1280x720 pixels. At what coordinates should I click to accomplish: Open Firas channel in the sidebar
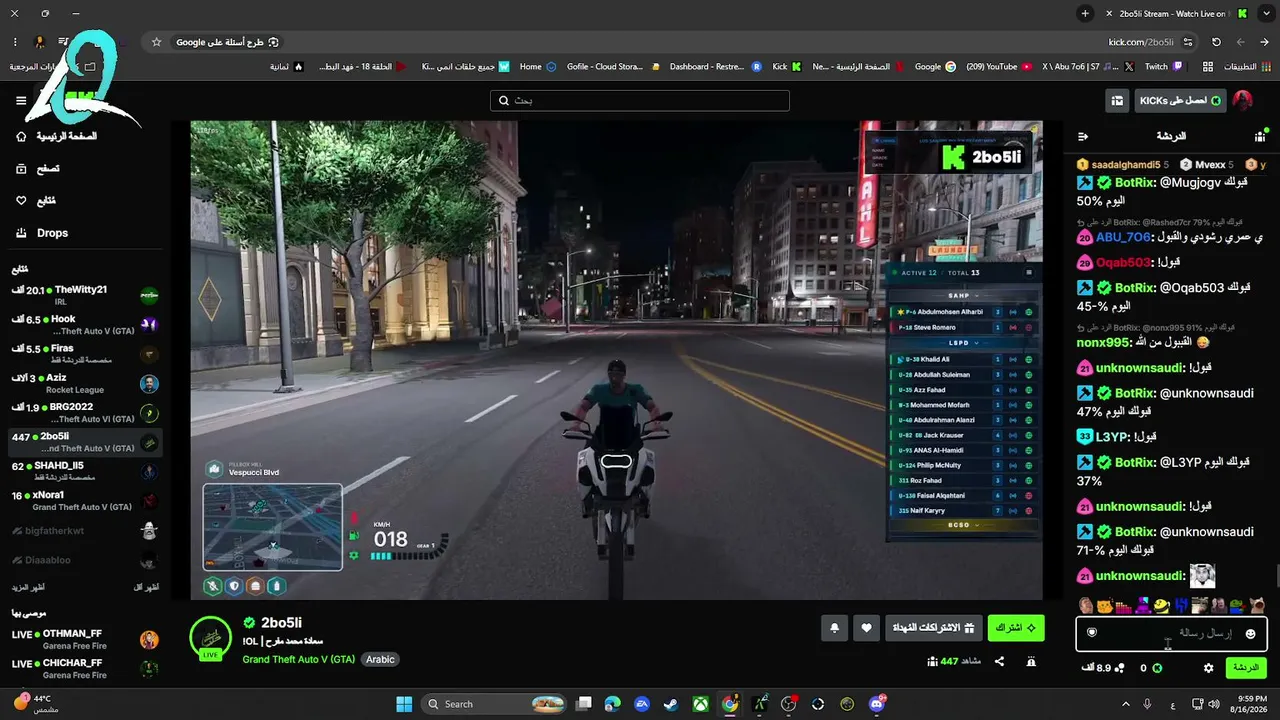coord(85,353)
